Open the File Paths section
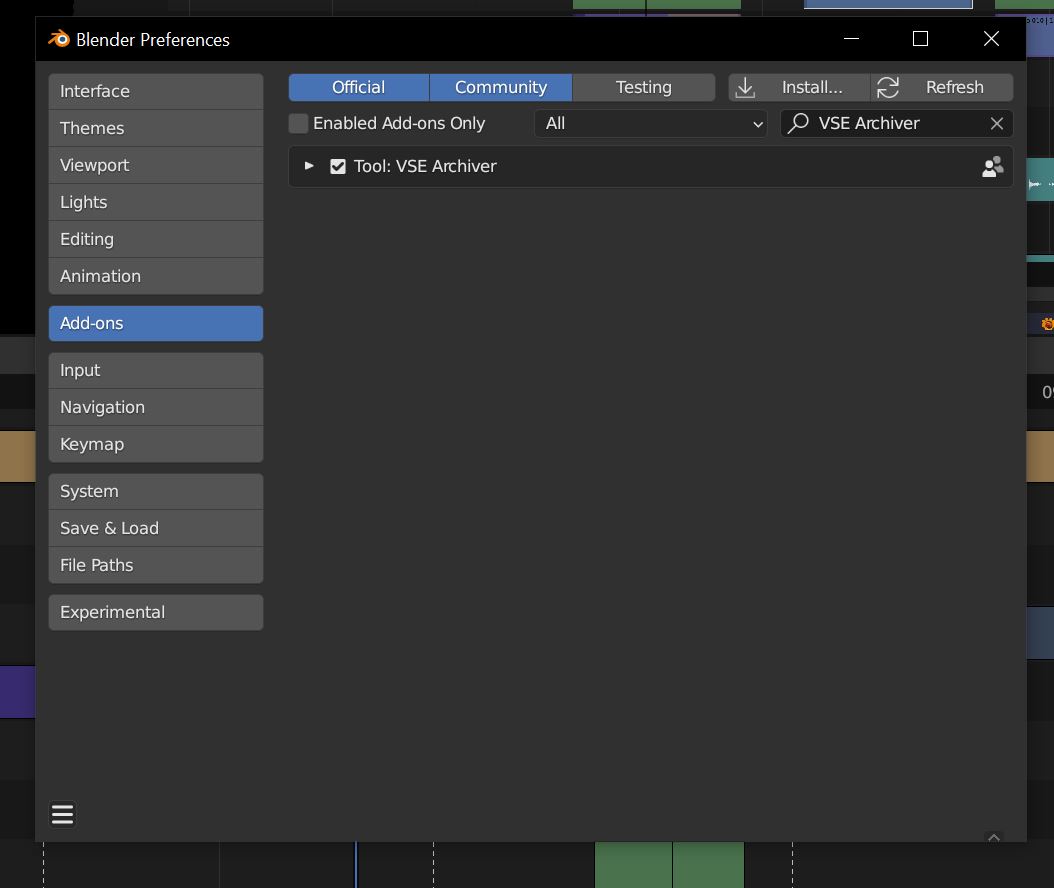 155,565
